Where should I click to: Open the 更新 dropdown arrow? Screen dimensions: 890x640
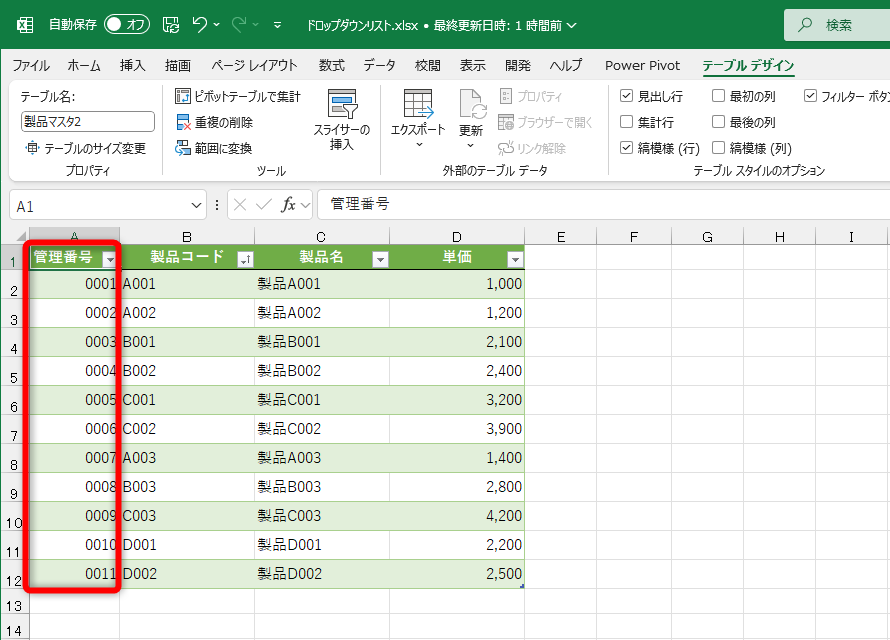click(471, 146)
